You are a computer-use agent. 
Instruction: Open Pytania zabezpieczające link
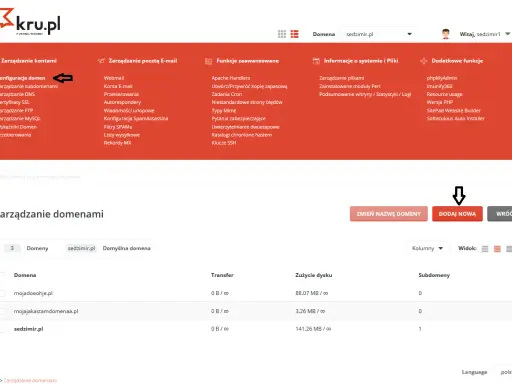click(239, 118)
